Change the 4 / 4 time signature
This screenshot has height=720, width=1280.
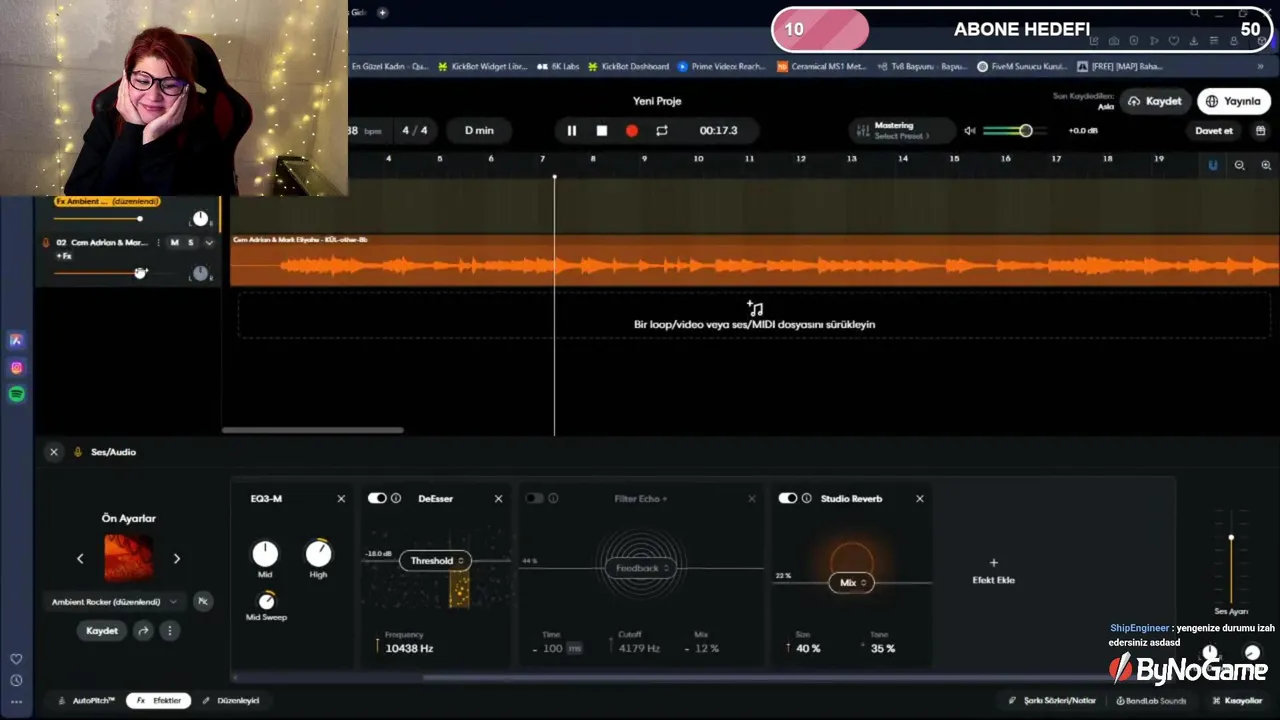[x=415, y=131]
